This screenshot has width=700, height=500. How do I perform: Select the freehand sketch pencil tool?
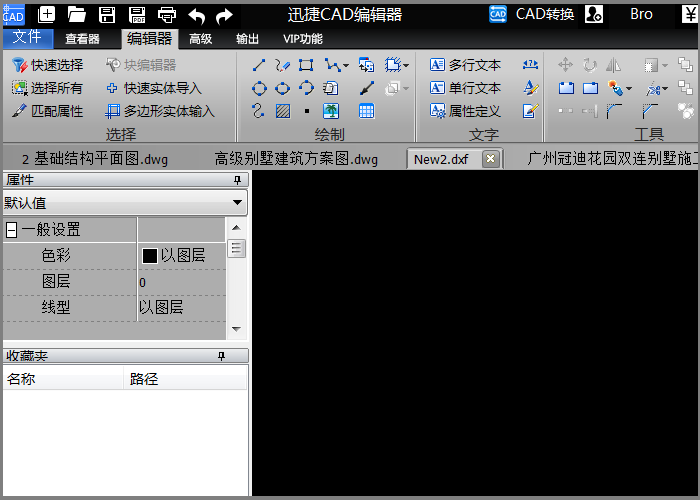point(283,65)
